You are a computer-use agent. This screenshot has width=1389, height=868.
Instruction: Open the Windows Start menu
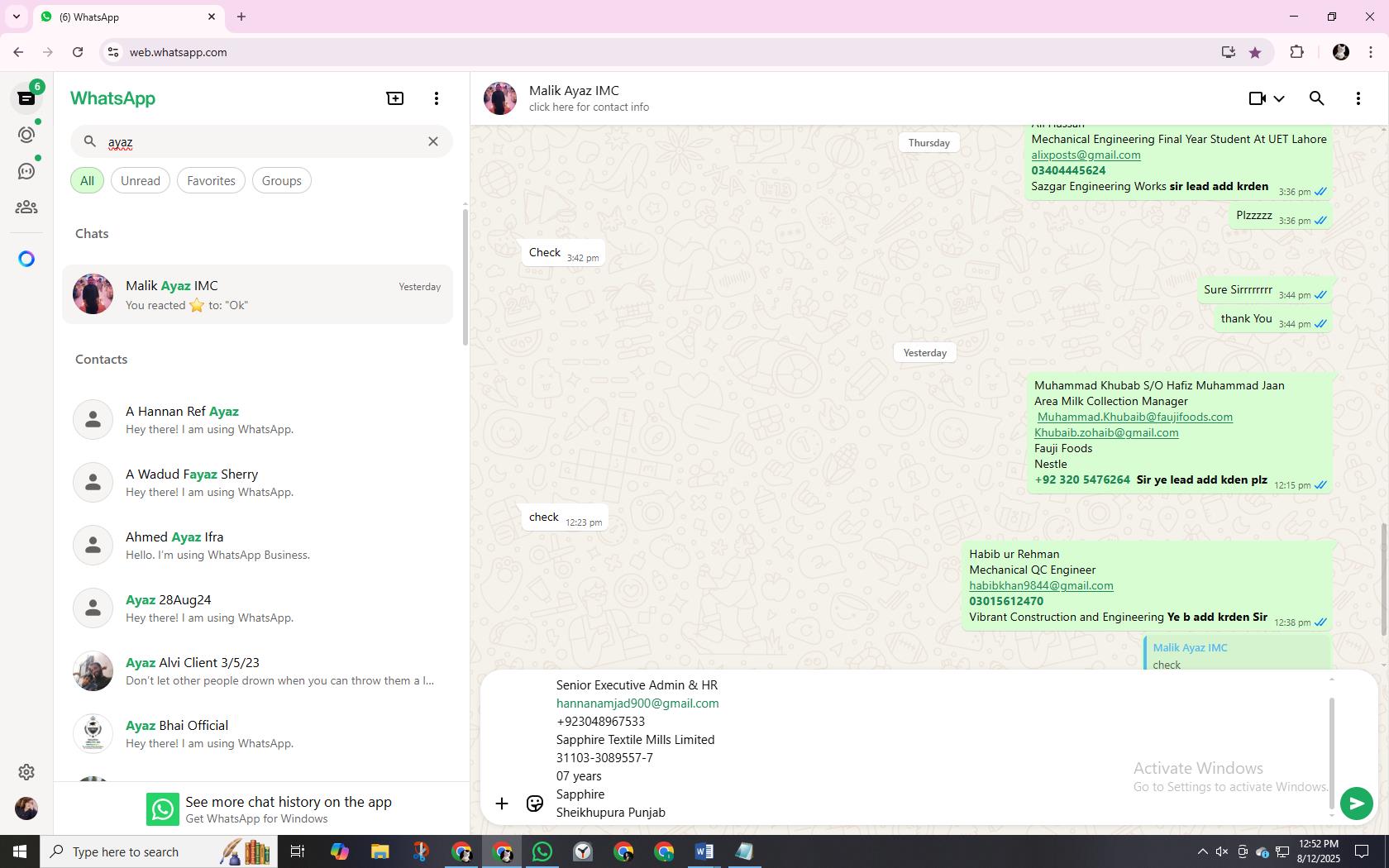[20, 851]
